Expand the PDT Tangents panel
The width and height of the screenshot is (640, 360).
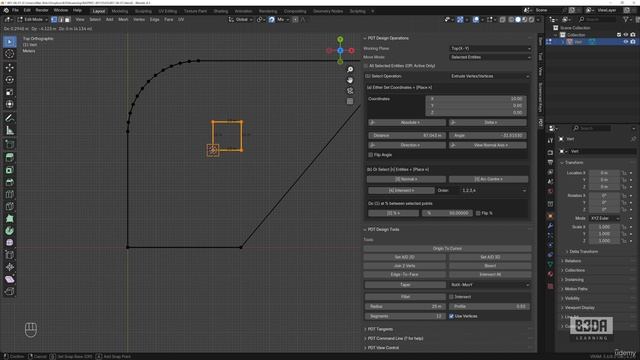pyautogui.click(x=380, y=329)
